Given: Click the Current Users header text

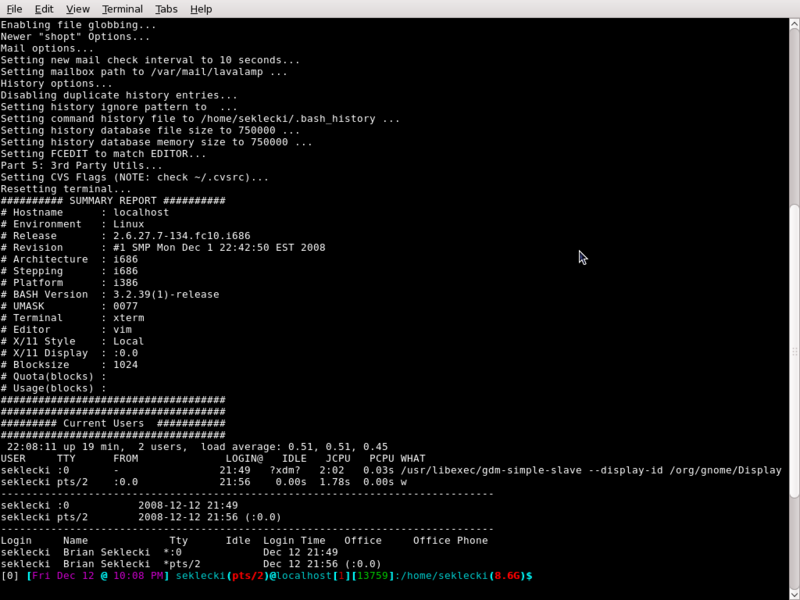Looking at the screenshot, I should pyautogui.click(x=104, y=423).
